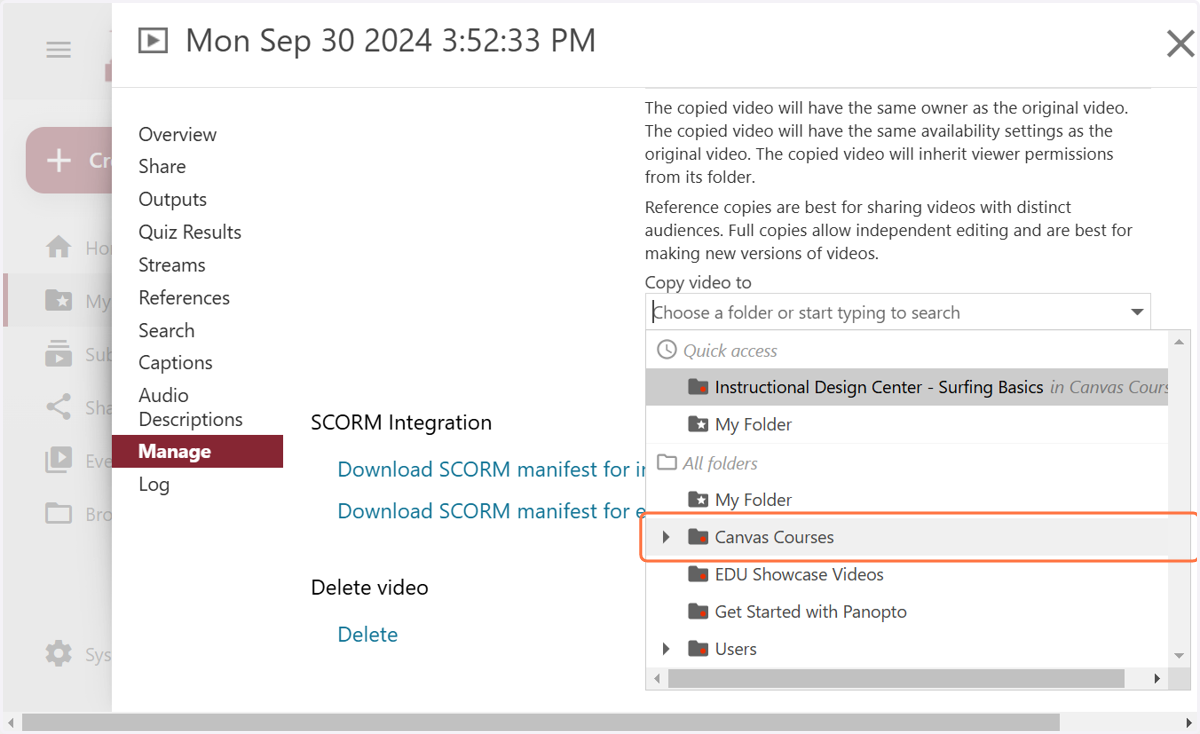Click the All folders outline icon
This screenshot has height=734, width=1200.
(x=666, y=463)
